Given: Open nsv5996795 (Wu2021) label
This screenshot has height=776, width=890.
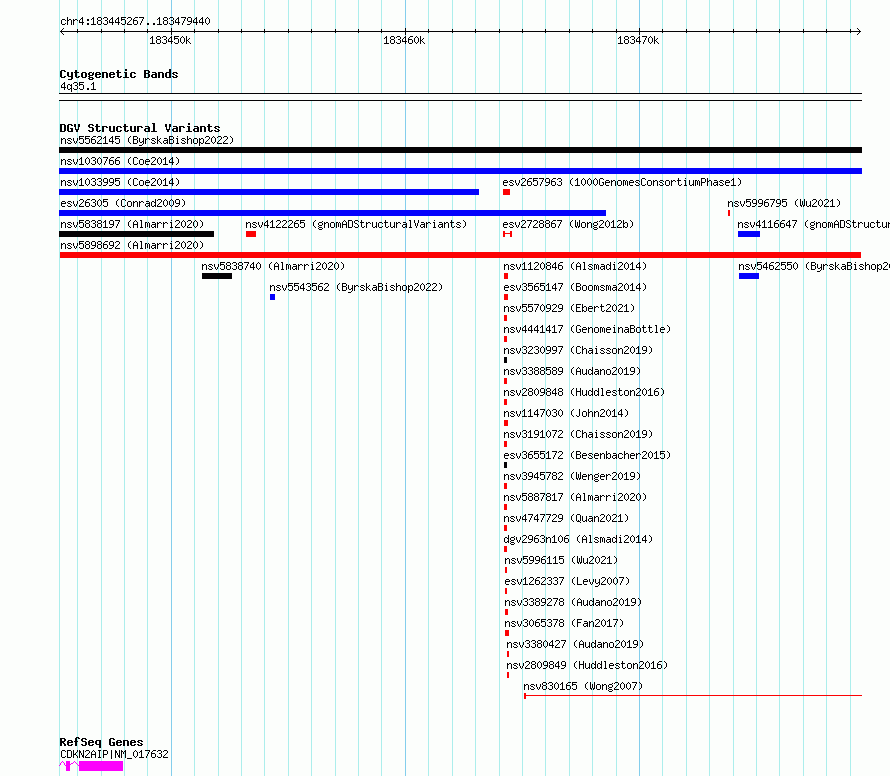Looking at the screenshot, I should [x=784, y=203].
